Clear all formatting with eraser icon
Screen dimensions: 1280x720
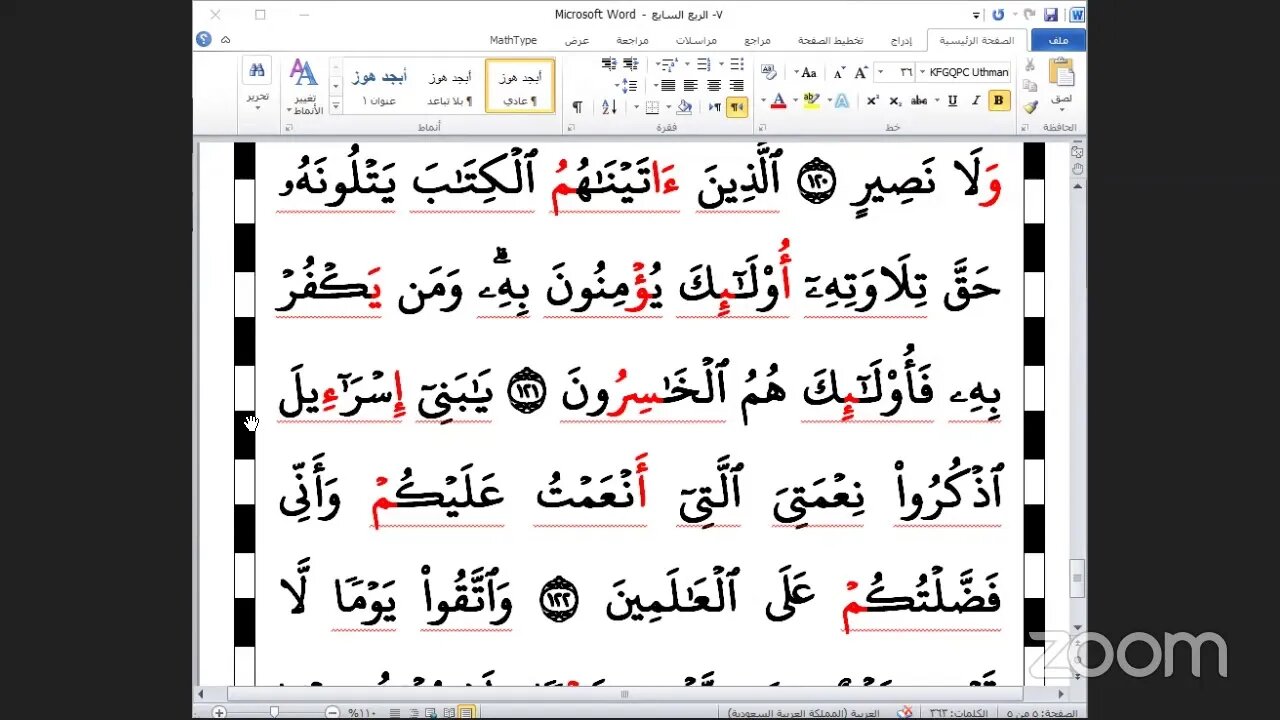pos(769,72)
